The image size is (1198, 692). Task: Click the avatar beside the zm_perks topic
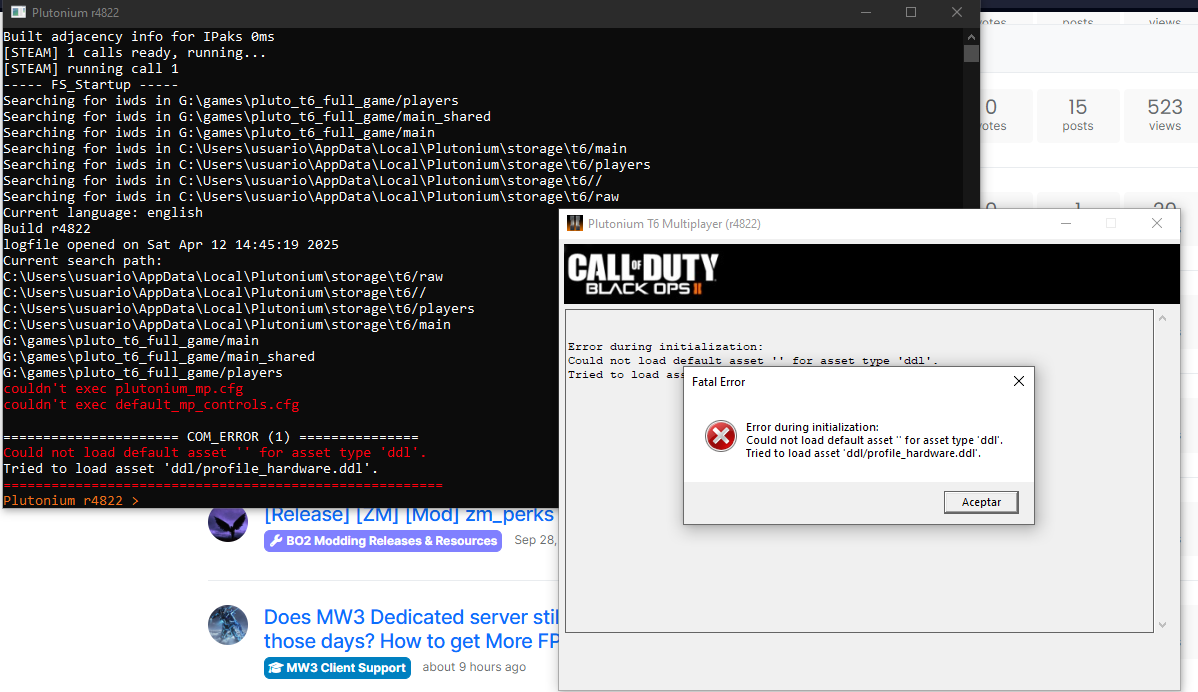(x=228, y=524)
